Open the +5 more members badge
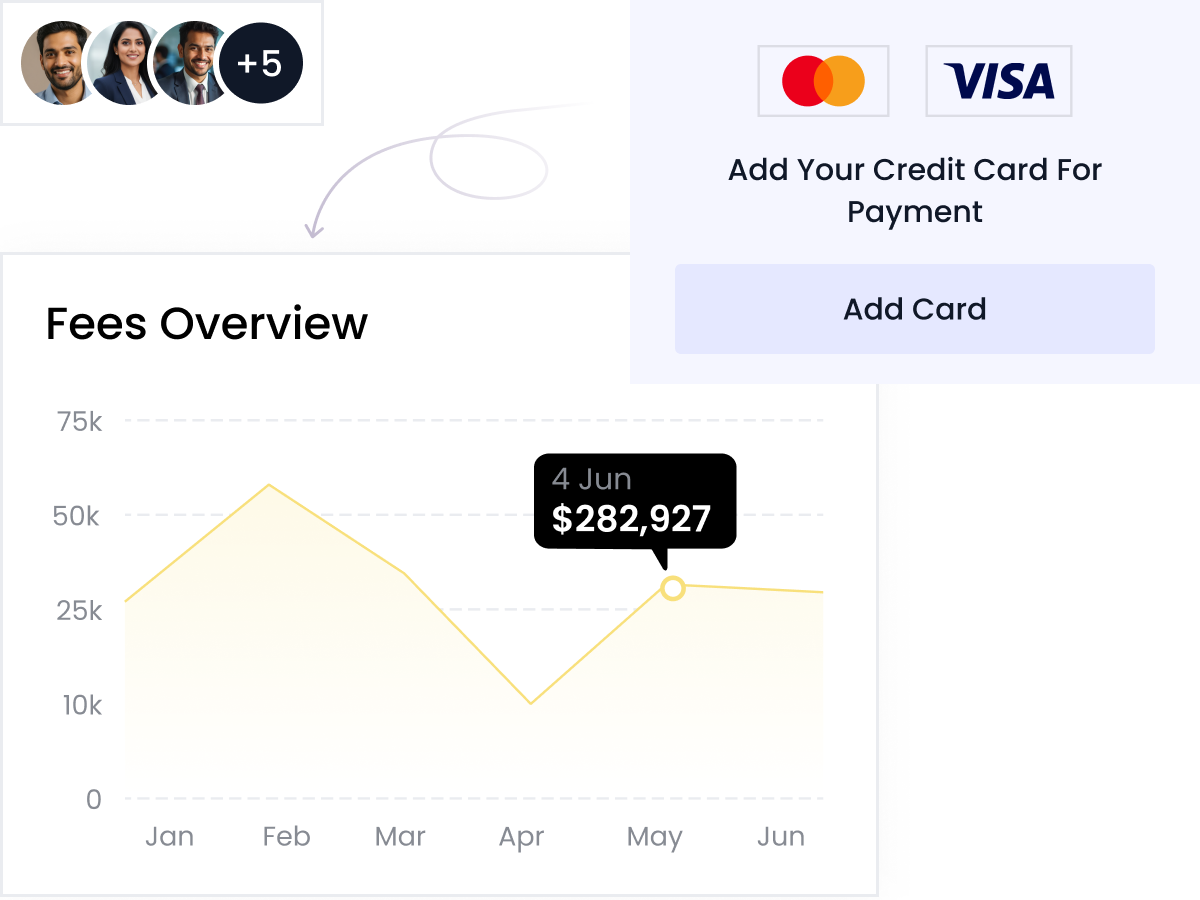The height and width of the screenshot is (900, 1200). (260, 64)
